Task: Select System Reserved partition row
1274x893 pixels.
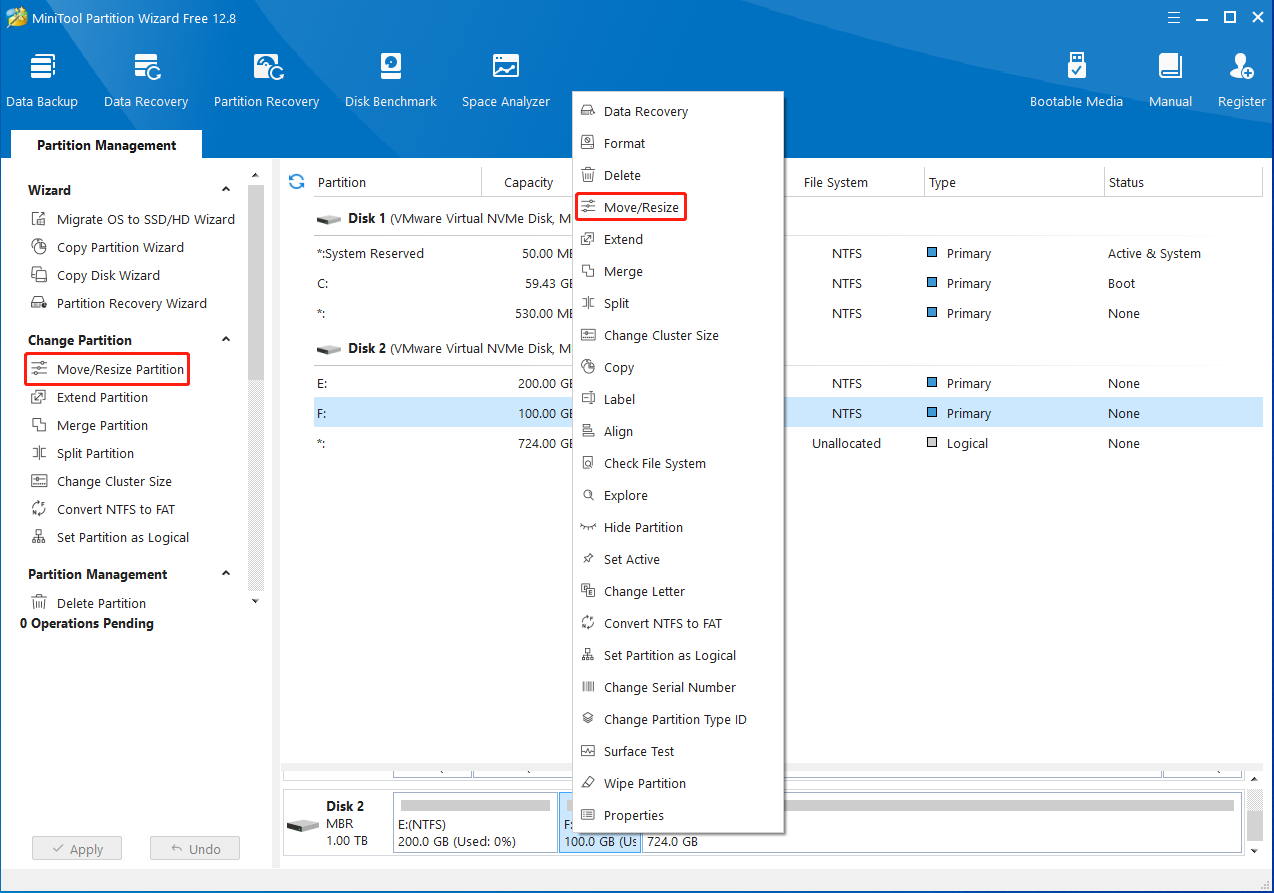Action: pos(788,253)
